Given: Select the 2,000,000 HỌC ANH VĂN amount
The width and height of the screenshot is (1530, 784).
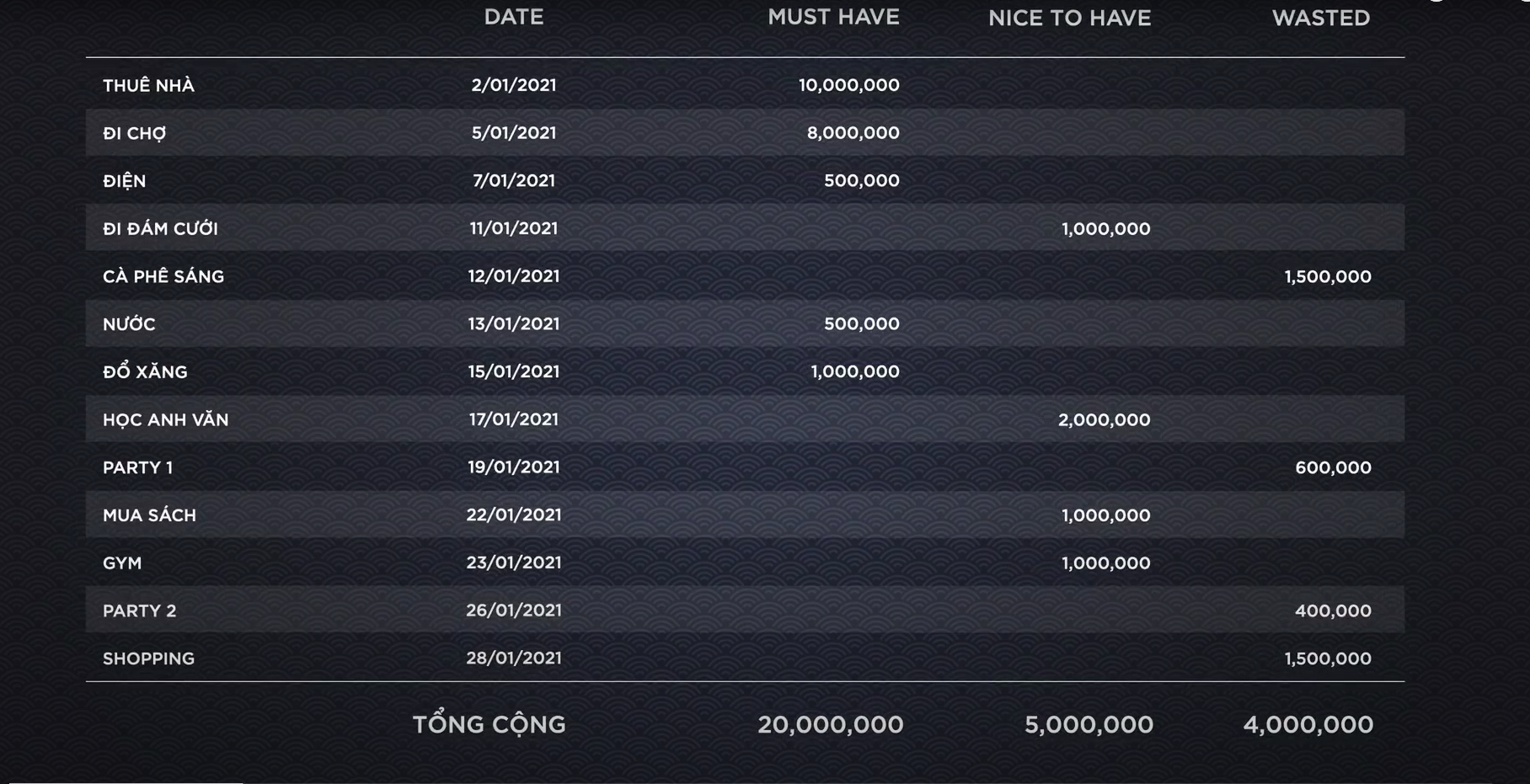Looking at the screenshot, I should [x=1104, y=420].
